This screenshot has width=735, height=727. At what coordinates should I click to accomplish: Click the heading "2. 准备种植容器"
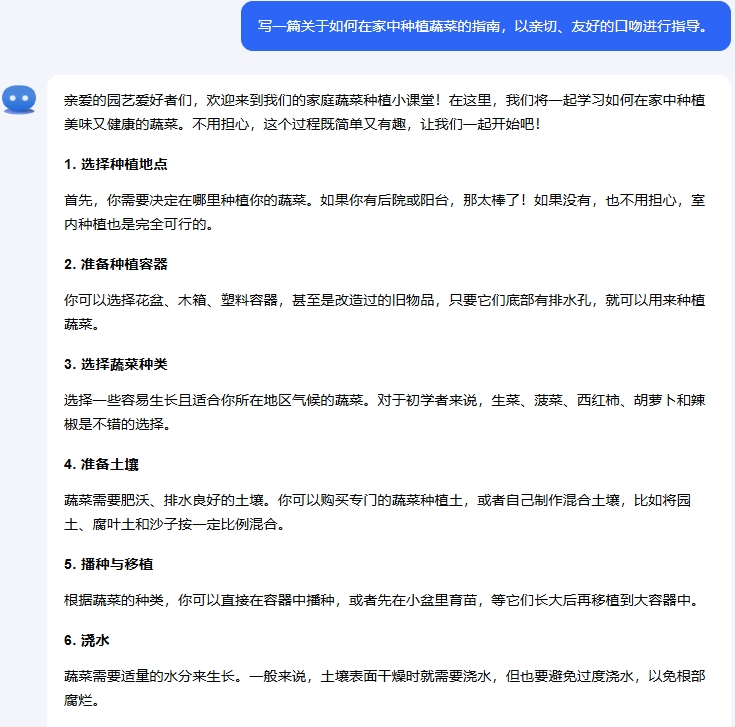pyautogui.click(x=115, y=264)
